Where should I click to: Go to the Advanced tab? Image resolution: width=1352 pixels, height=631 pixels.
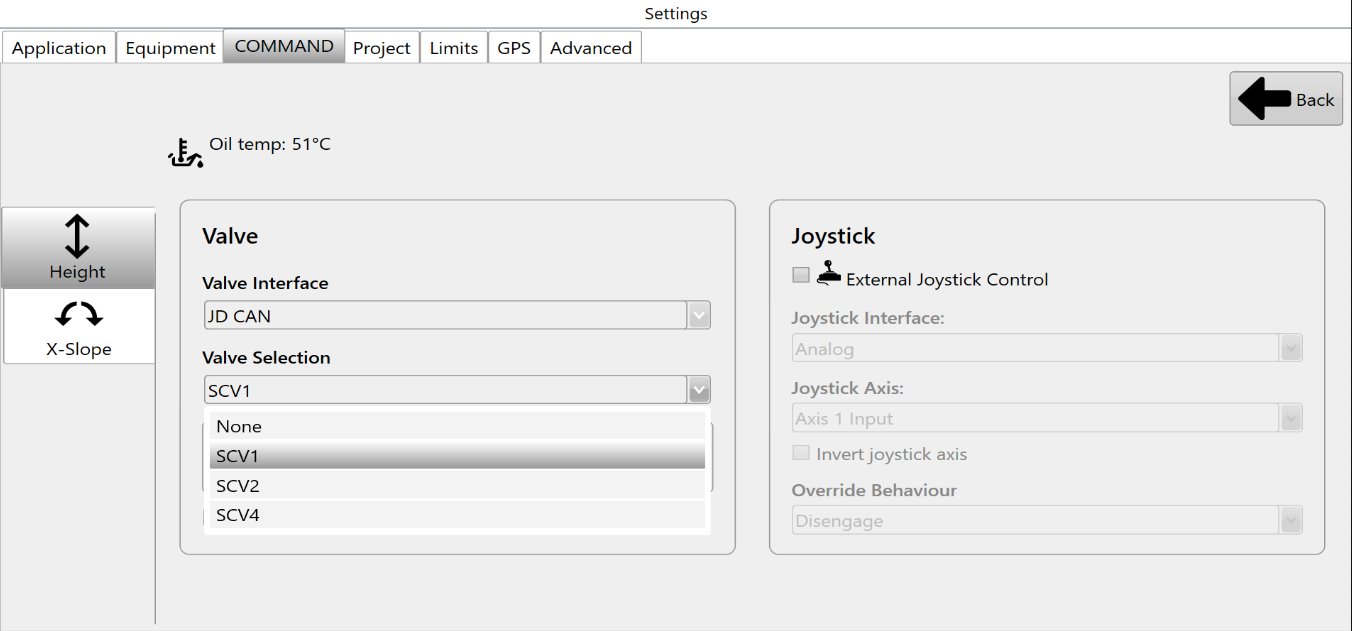[x=591, y=47]
